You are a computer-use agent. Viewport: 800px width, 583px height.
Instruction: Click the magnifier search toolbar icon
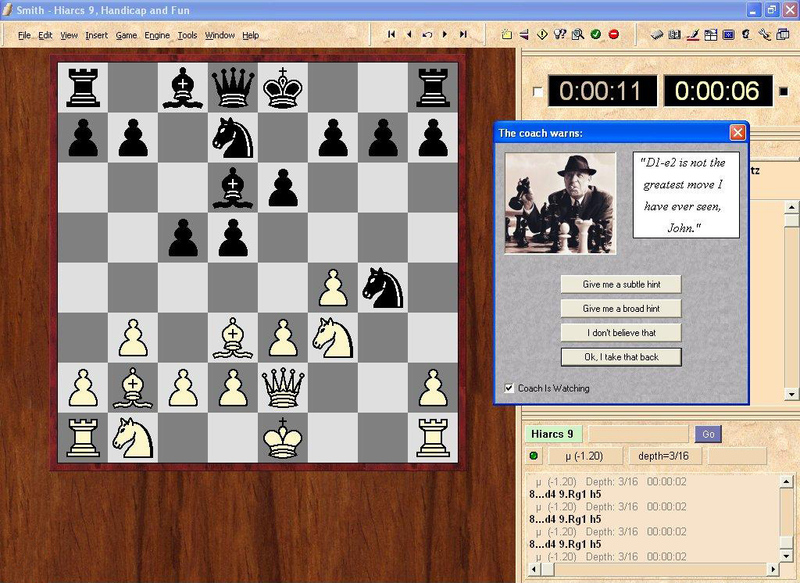(578, 35)
